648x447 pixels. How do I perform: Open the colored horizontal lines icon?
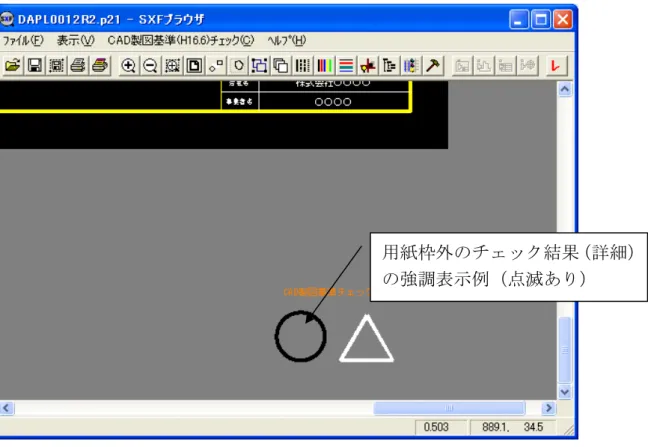click(346, 65)
